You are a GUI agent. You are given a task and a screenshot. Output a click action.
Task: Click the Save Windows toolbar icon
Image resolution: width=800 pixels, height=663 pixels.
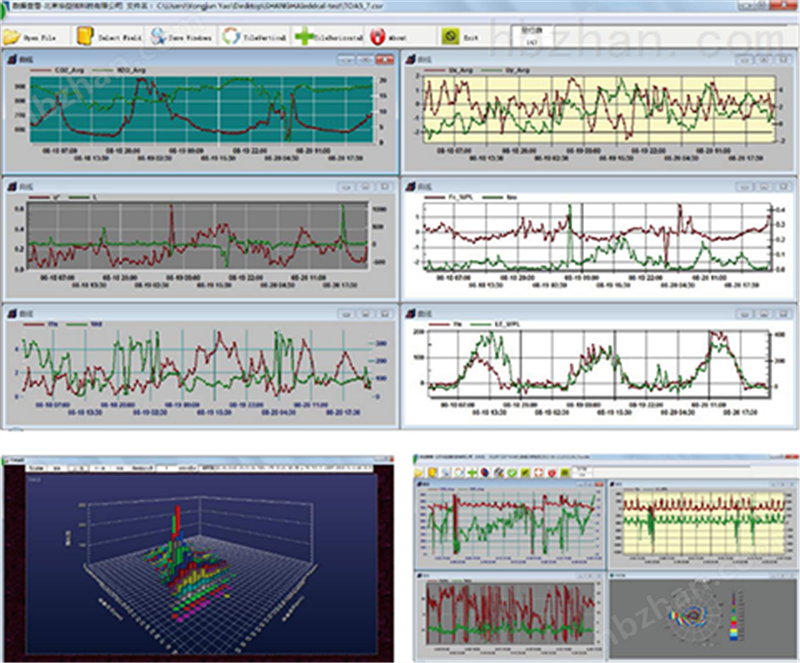click(161, 37)
